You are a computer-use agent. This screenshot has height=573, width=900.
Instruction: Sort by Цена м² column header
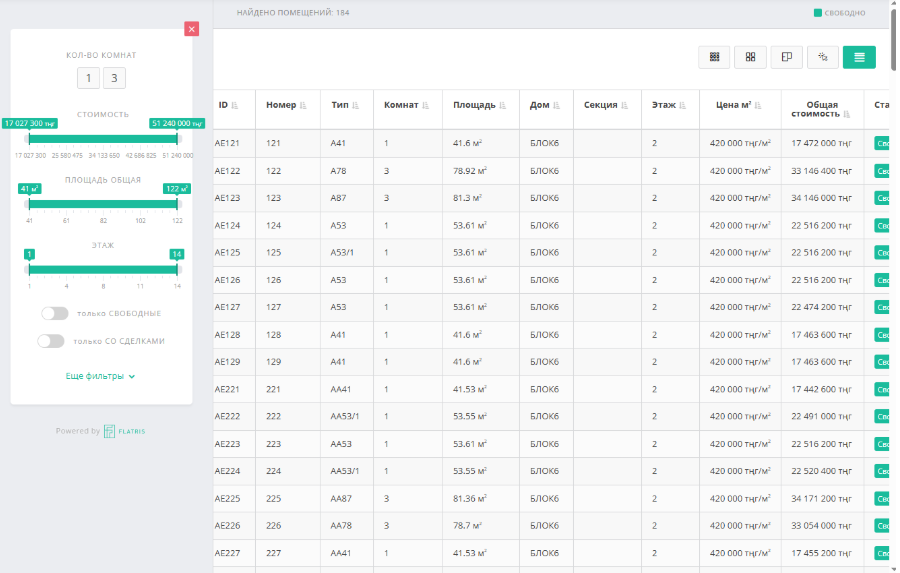coord(739,105)
